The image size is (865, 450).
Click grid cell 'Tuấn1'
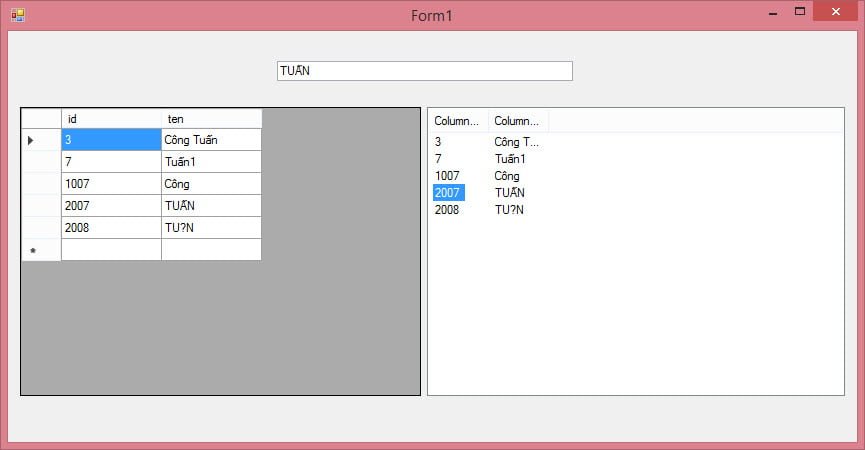(211, 162)
